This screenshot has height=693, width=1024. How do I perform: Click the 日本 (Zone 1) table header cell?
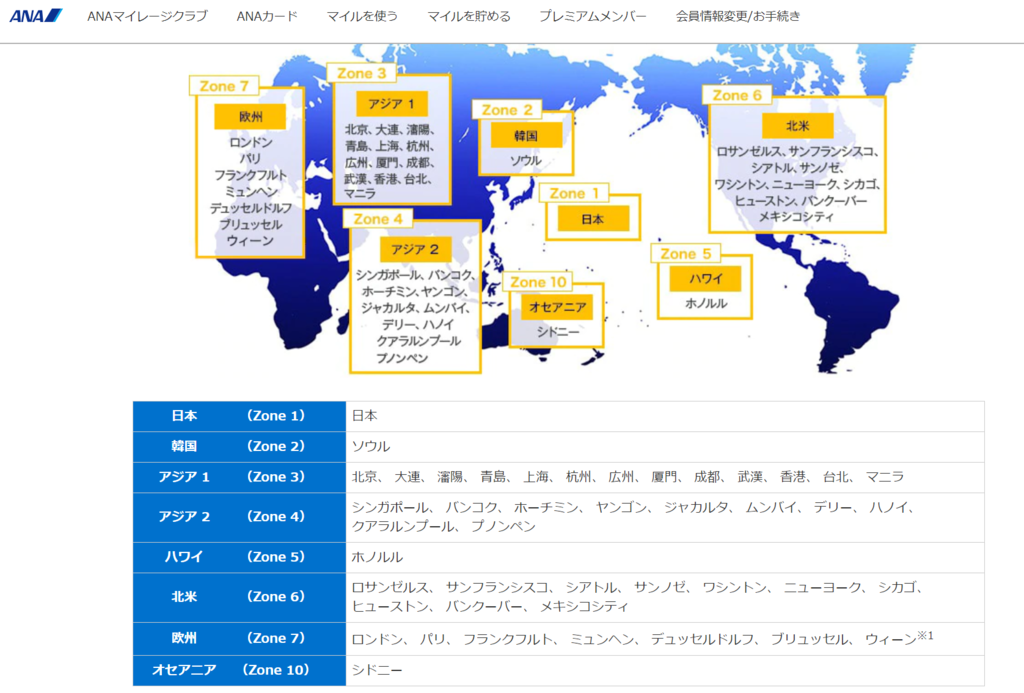click(x=239, y=416)
